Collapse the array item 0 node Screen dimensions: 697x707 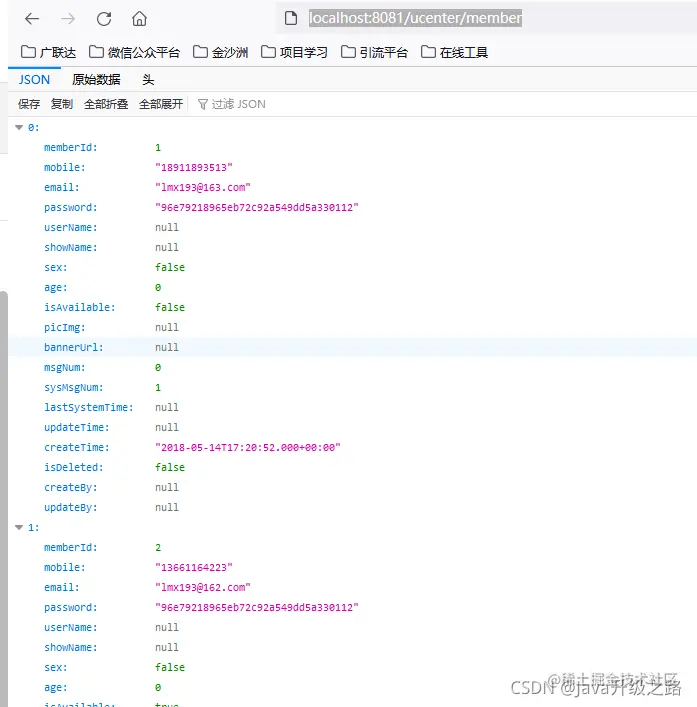(19, 128)
